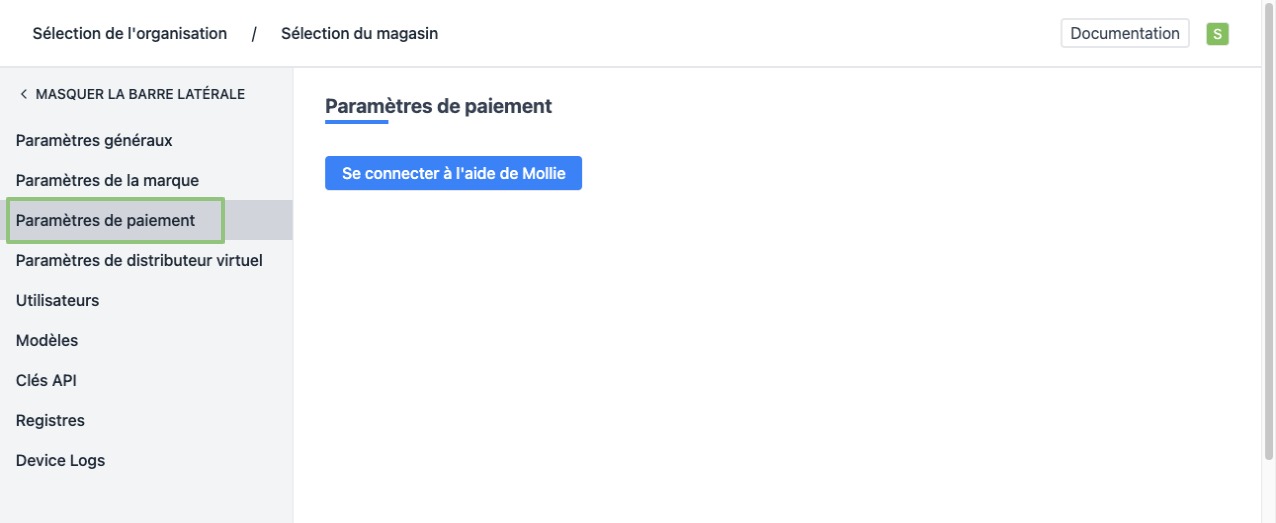Screen dimensions: 1276x523
Task: Click the blue underline beneath the heading
Action: (x=356, y=122)
